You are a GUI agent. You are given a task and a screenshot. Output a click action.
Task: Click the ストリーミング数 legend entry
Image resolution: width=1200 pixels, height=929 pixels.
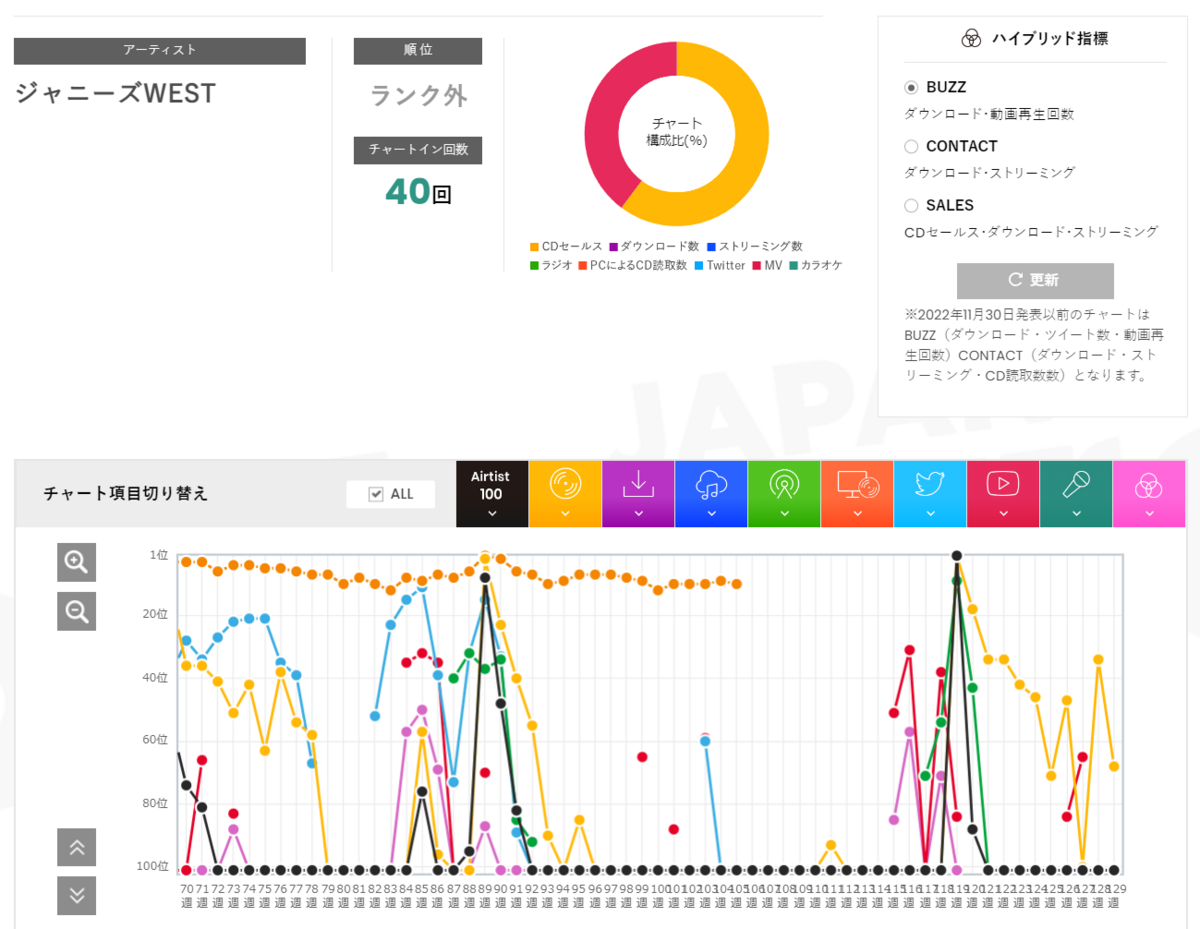(x=754, y=246)
